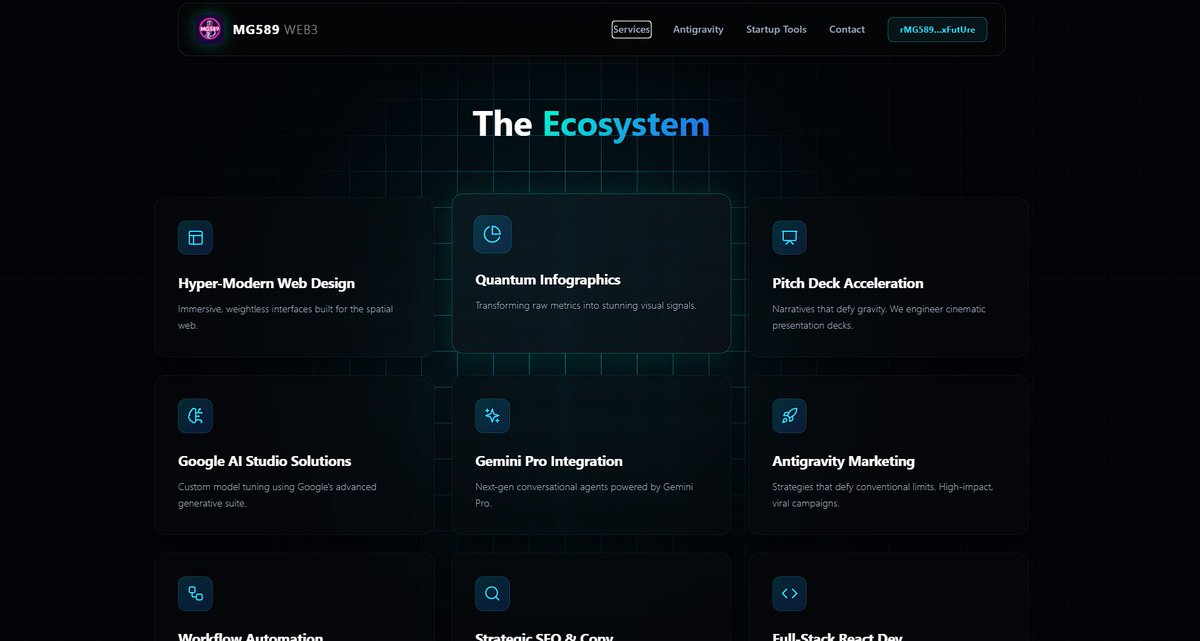1200x641 pixels.
Task: Click 'Transforming raw metrics' description text
Action: (x=585, y=306)
